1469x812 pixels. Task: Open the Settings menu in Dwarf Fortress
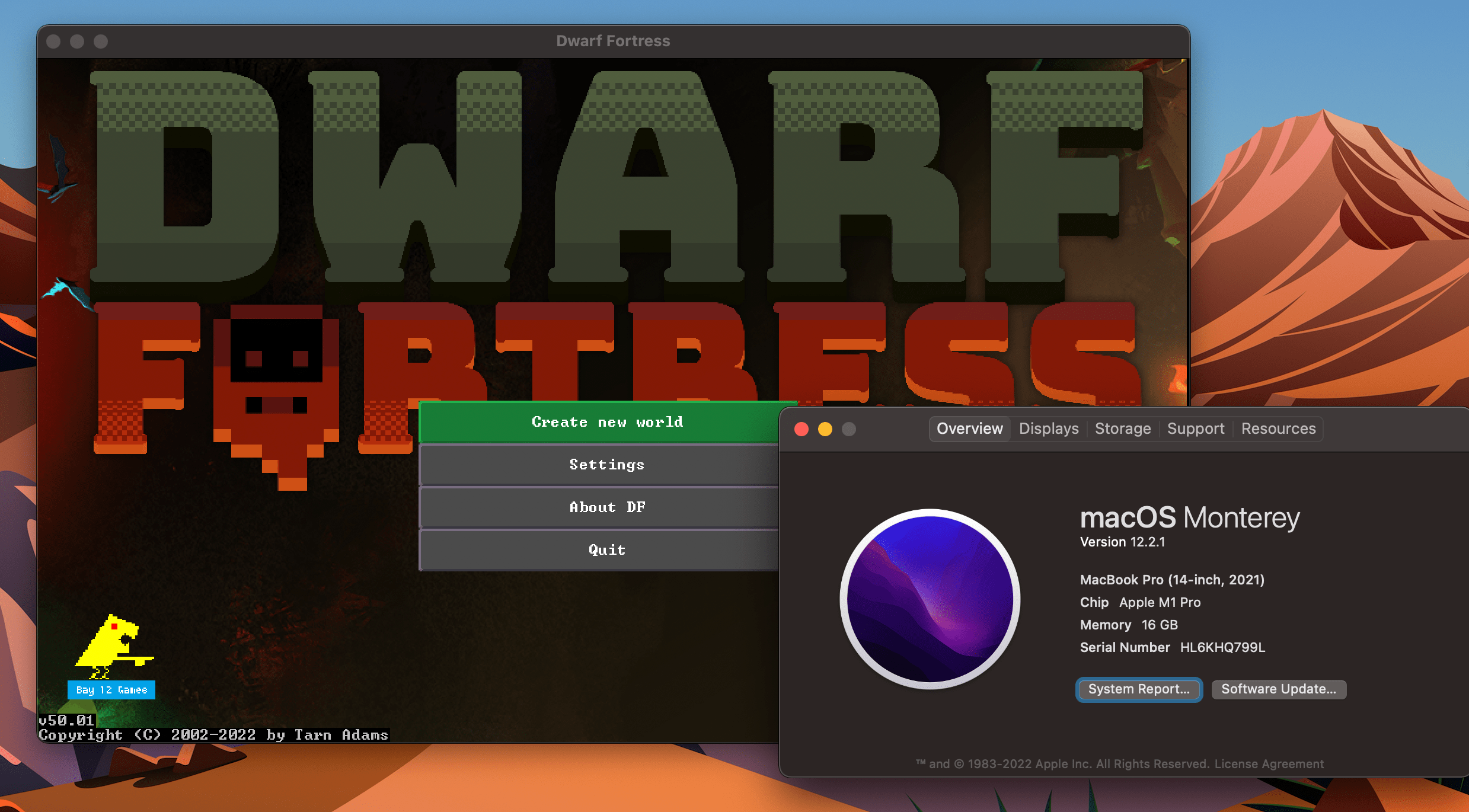606,464
